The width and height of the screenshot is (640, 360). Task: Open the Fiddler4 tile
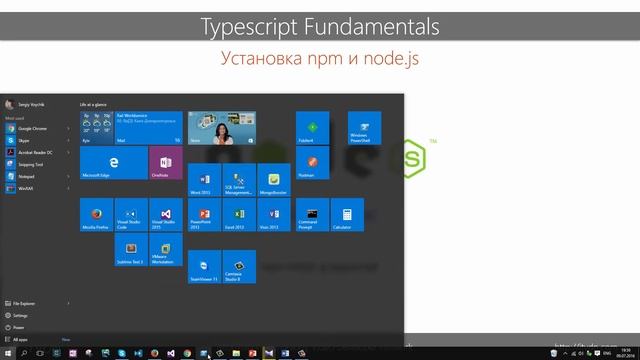pyautogui.click(x=312, y=128)
